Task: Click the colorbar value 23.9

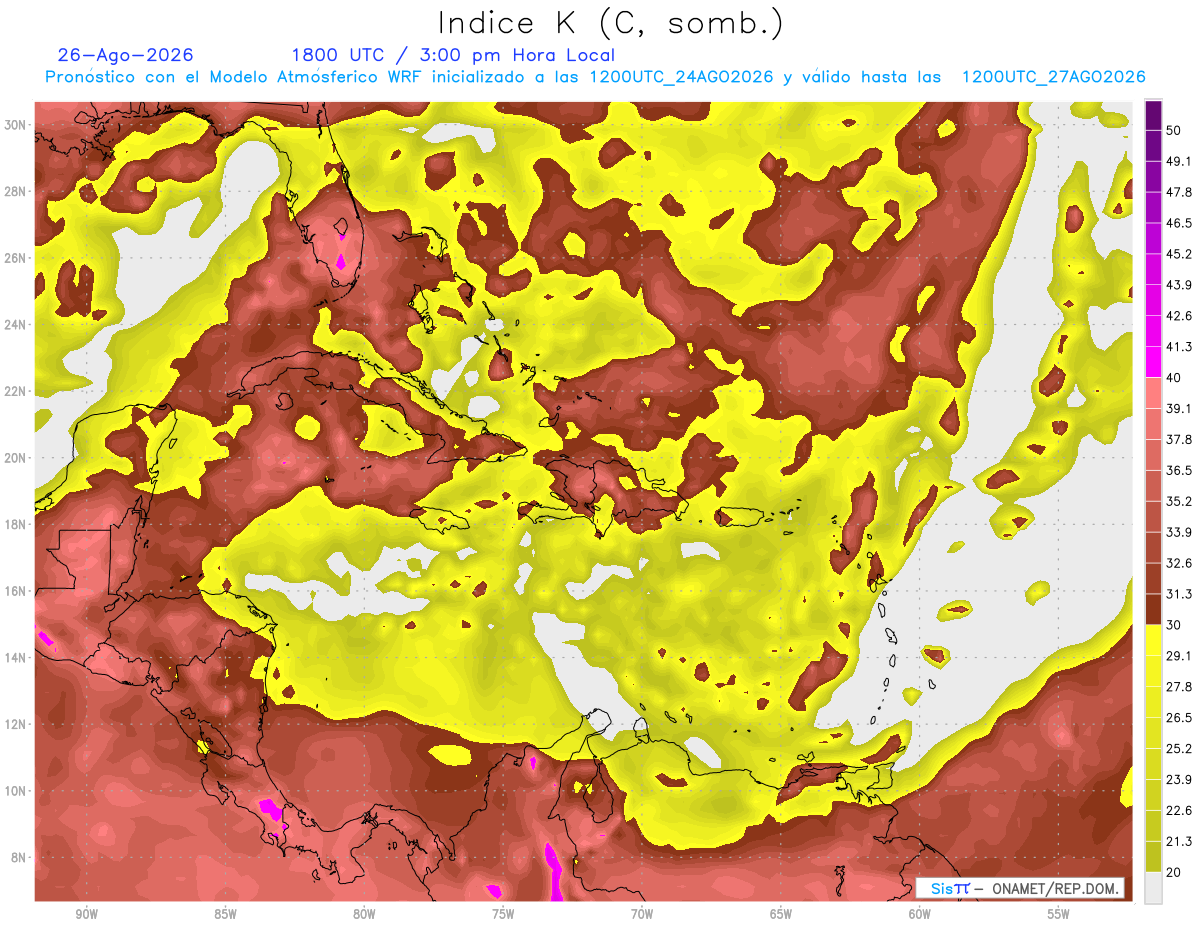Action: (x=1179, y=780)
